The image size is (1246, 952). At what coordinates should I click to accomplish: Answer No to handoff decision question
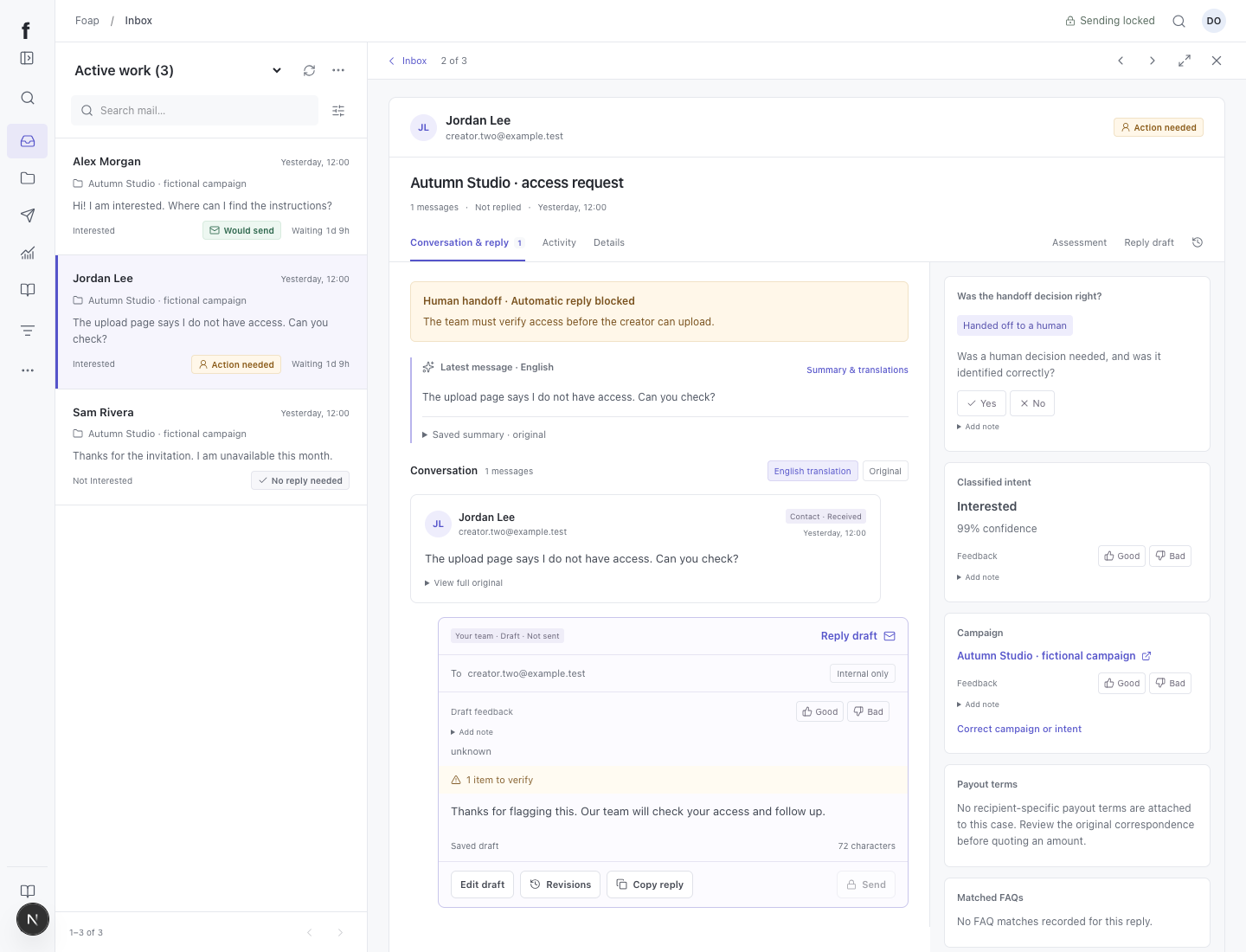[x=1032, y=403]
